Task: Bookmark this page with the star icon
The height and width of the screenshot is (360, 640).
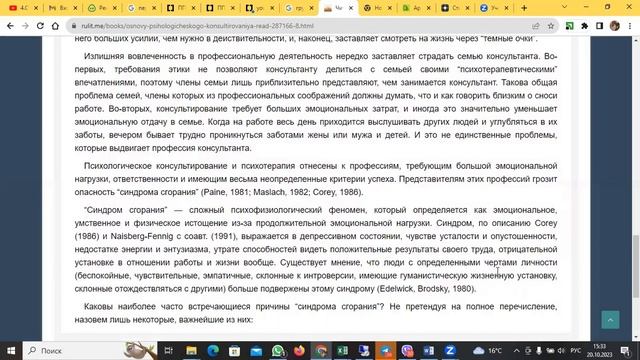Action: [551, 26]
